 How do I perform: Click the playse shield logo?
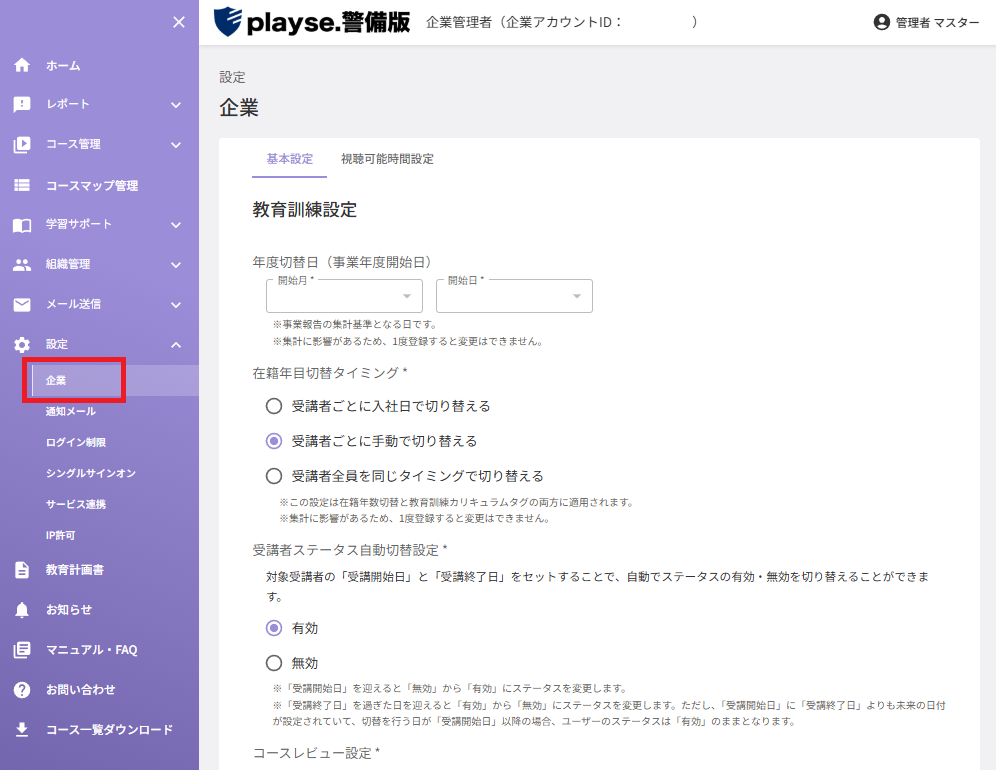227,22
